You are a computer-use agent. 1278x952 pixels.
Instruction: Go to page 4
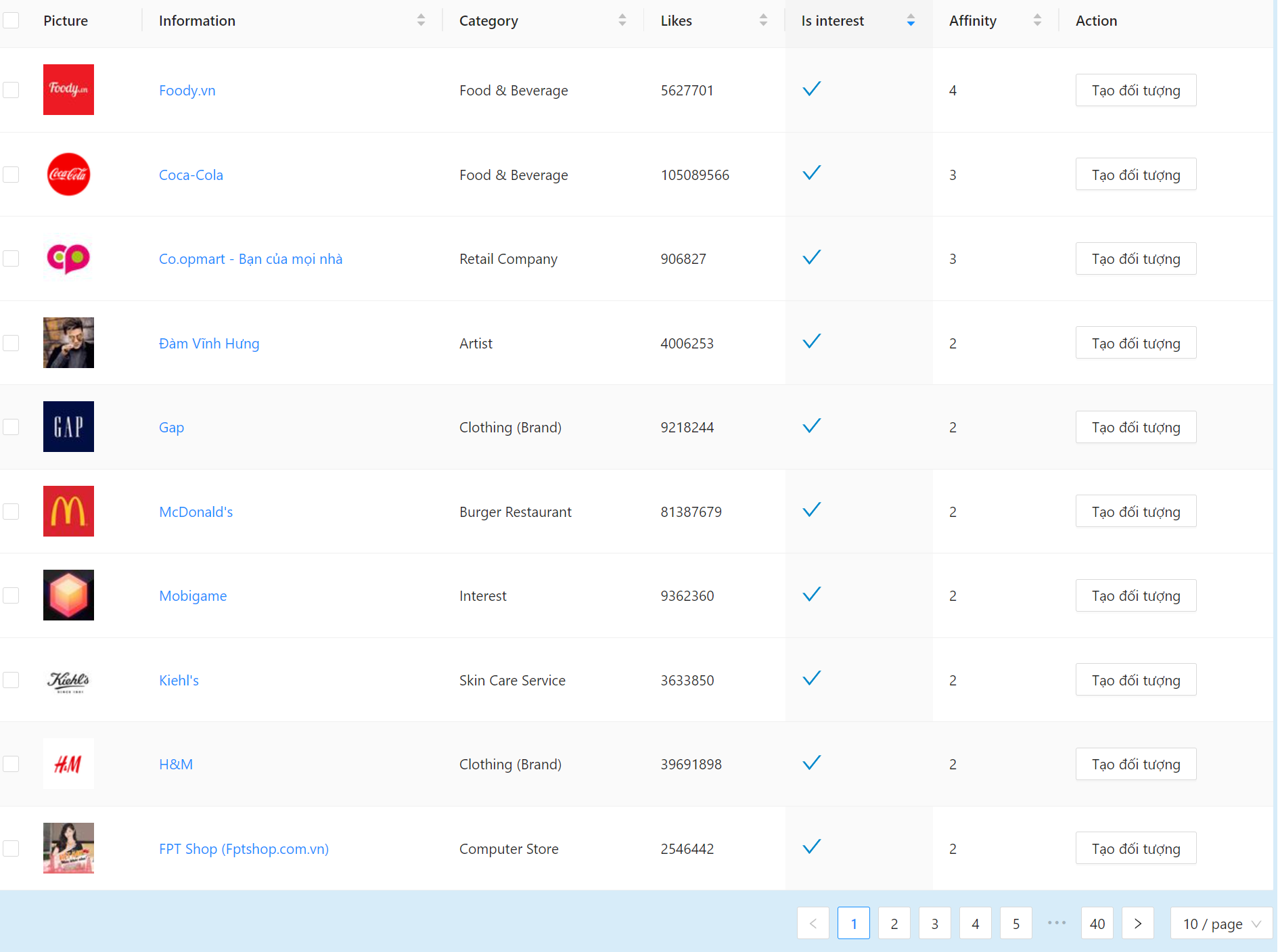(x=976, y=924)
